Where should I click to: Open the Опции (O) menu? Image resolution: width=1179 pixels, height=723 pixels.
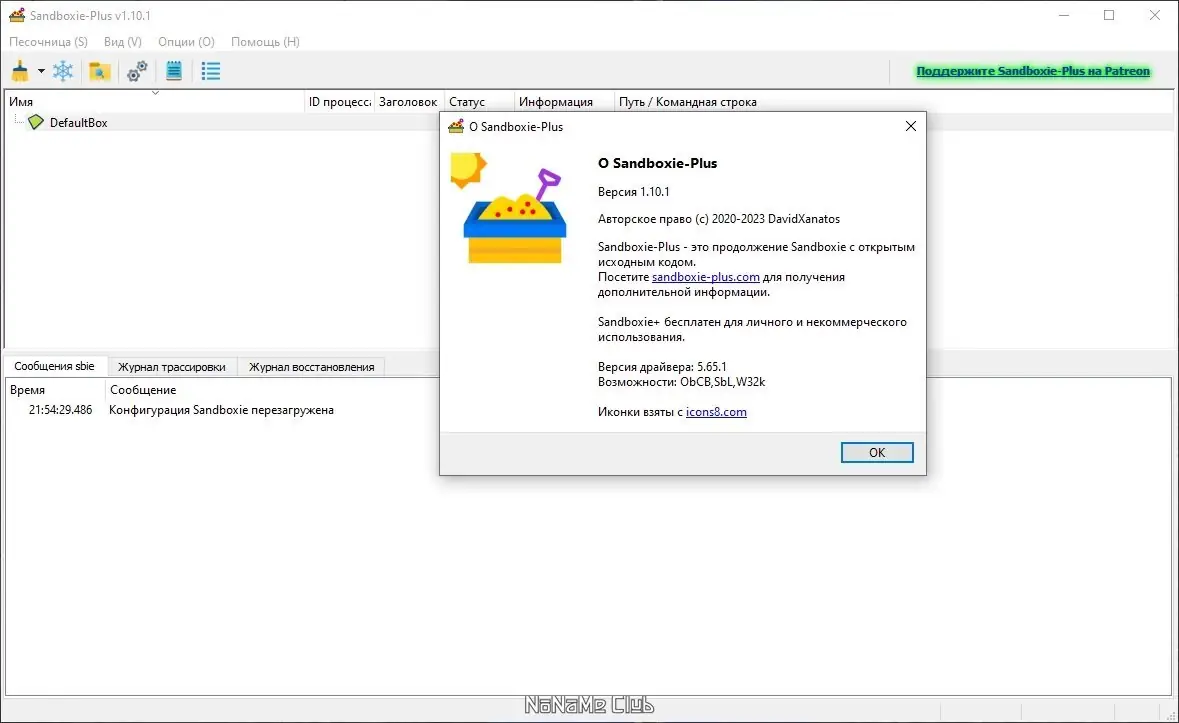click(x=186, y=42)
